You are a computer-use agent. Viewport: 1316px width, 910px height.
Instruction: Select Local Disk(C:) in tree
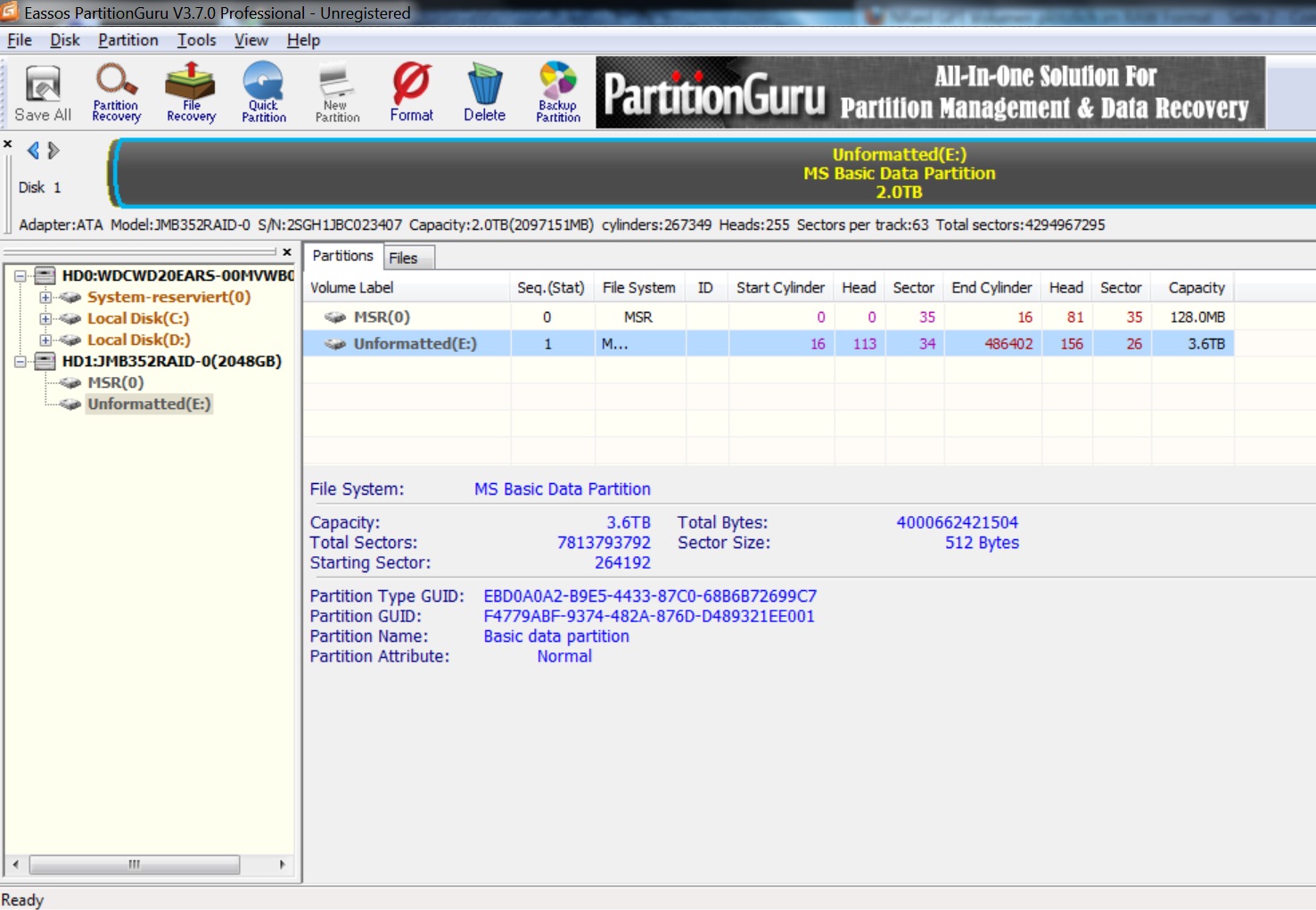tap(138, 318)
